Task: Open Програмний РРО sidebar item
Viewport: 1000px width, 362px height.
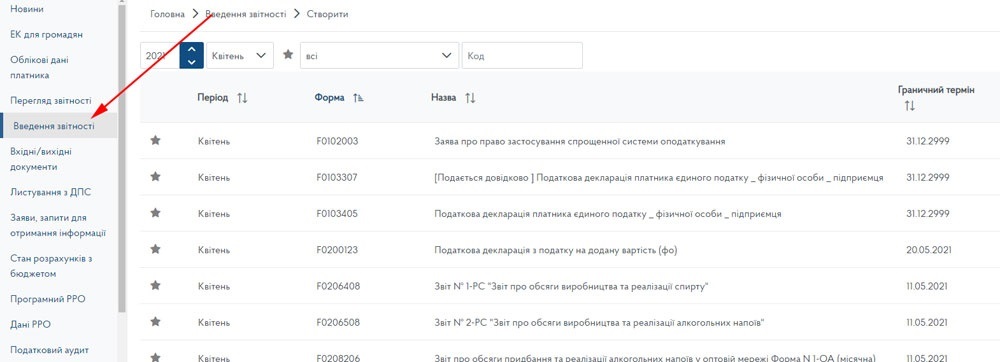Action: (48, 299)
